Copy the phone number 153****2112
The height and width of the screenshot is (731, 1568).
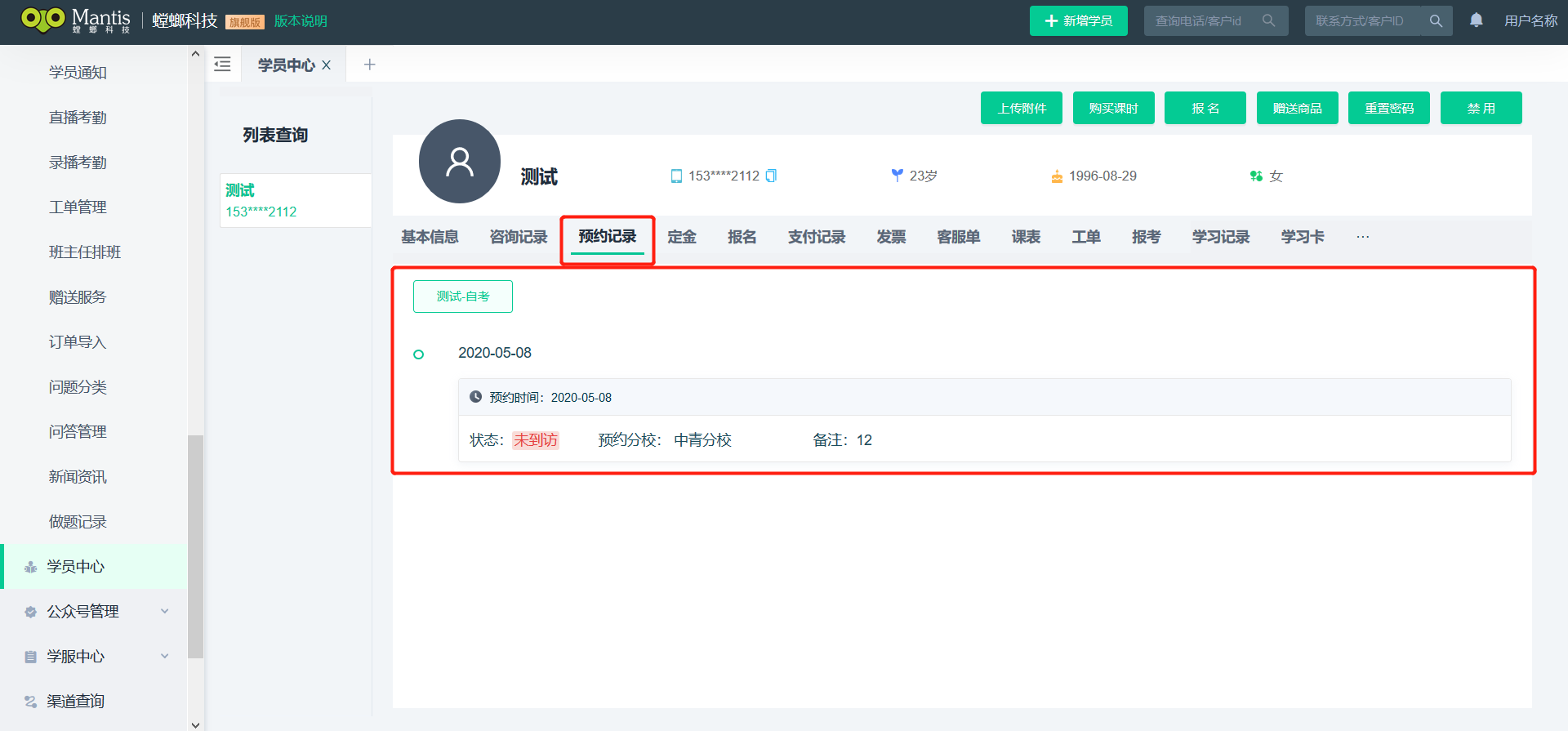pos(771,176)
